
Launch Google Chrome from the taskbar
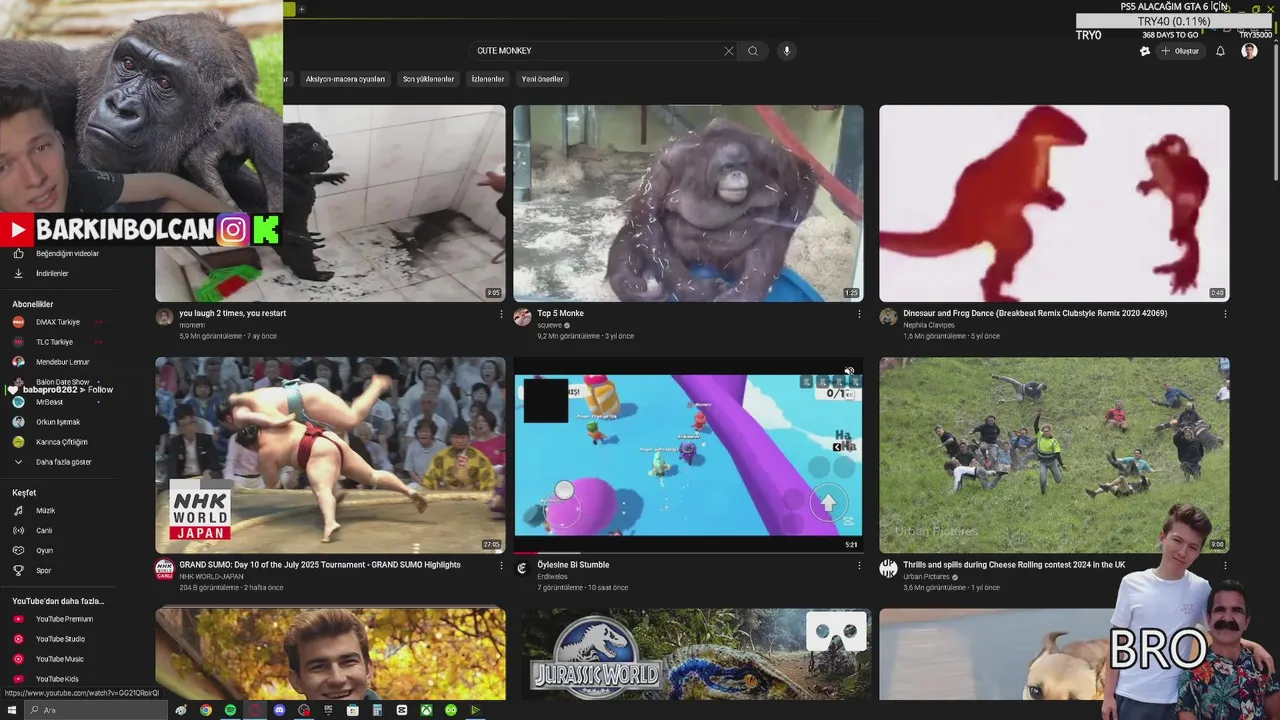pos(206,710)
